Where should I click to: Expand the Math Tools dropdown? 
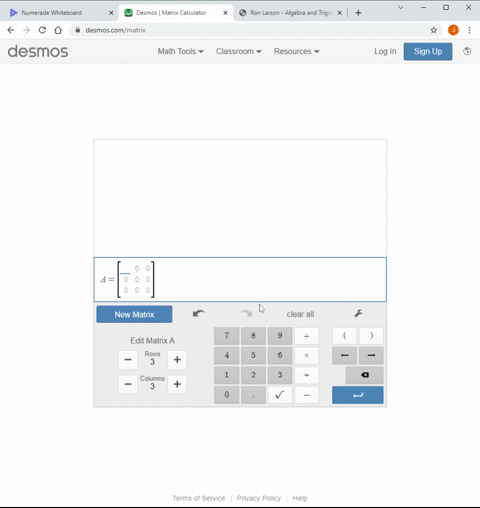(180, 51)
